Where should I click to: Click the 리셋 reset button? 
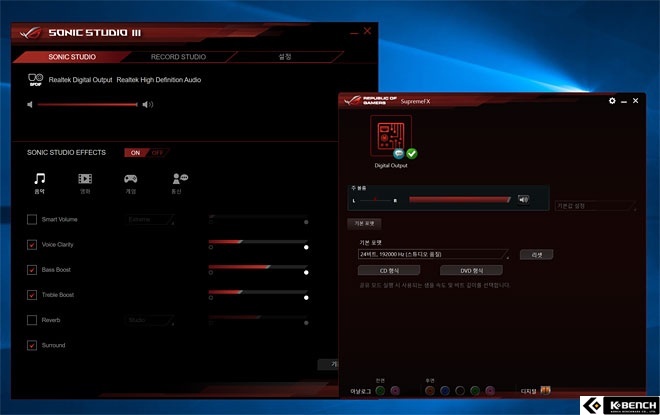536,255
